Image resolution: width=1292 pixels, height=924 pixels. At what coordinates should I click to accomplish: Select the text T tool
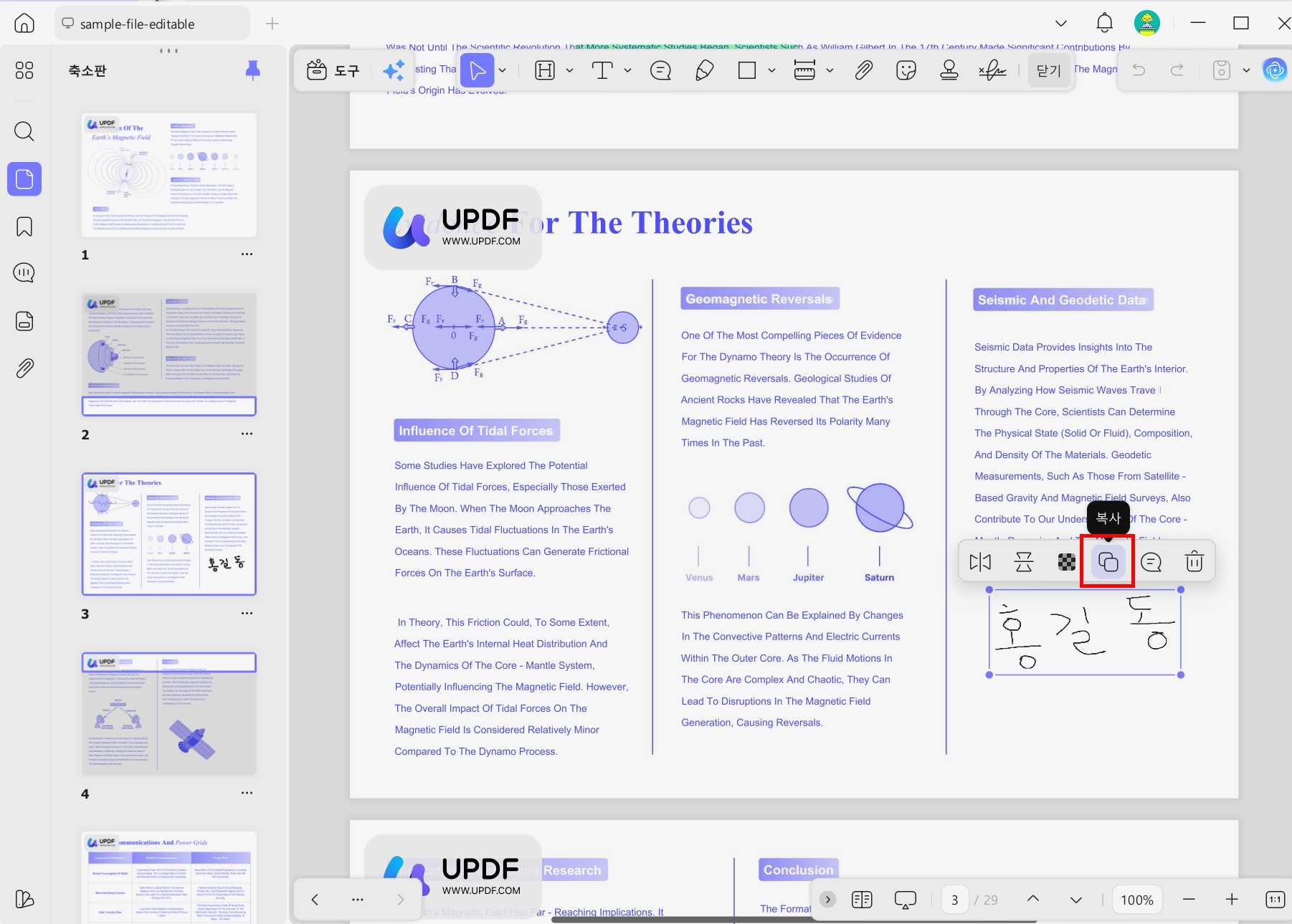[602, 70]
